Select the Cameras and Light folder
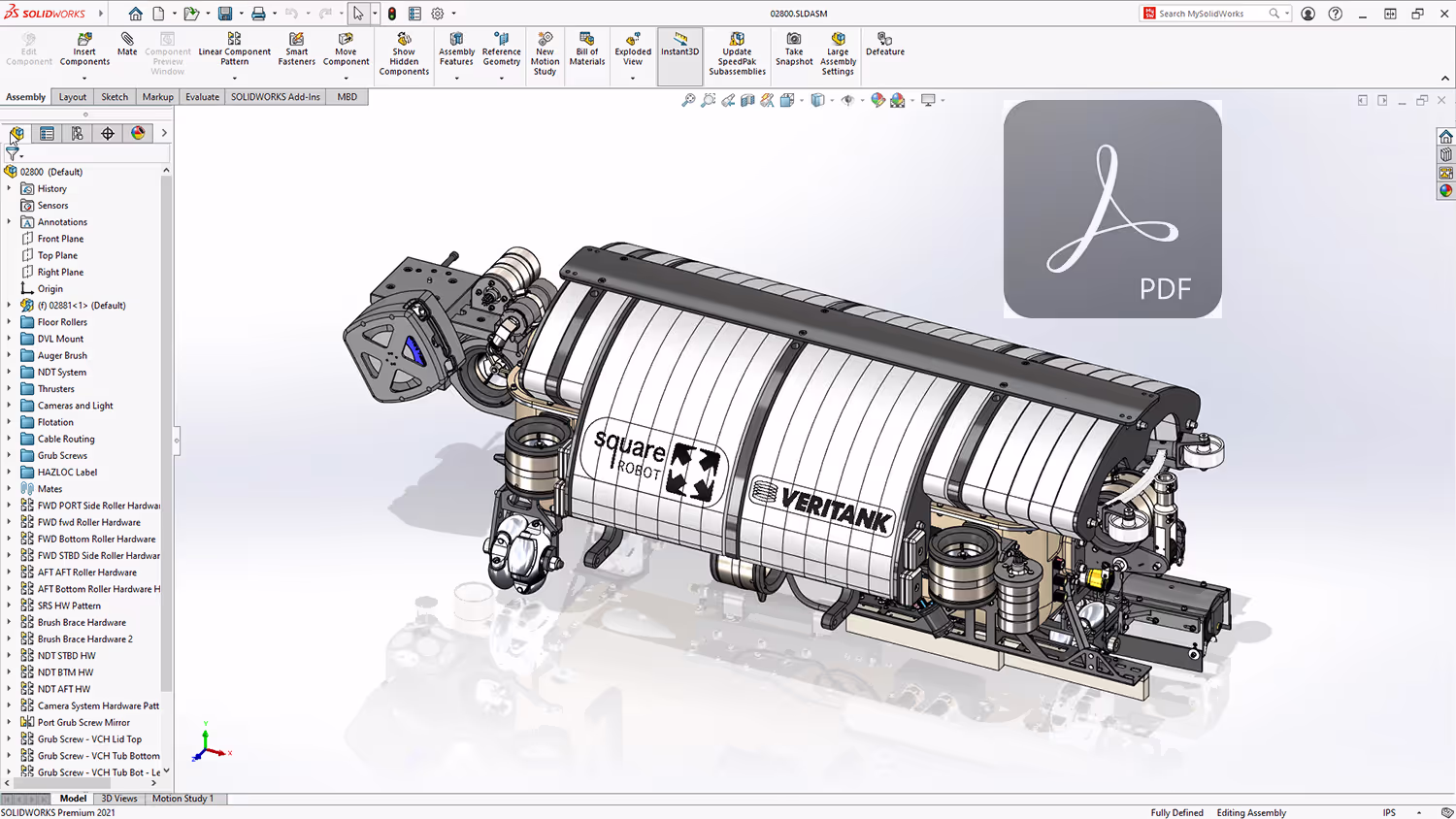The image size is (1456, 819). (75, 406)
